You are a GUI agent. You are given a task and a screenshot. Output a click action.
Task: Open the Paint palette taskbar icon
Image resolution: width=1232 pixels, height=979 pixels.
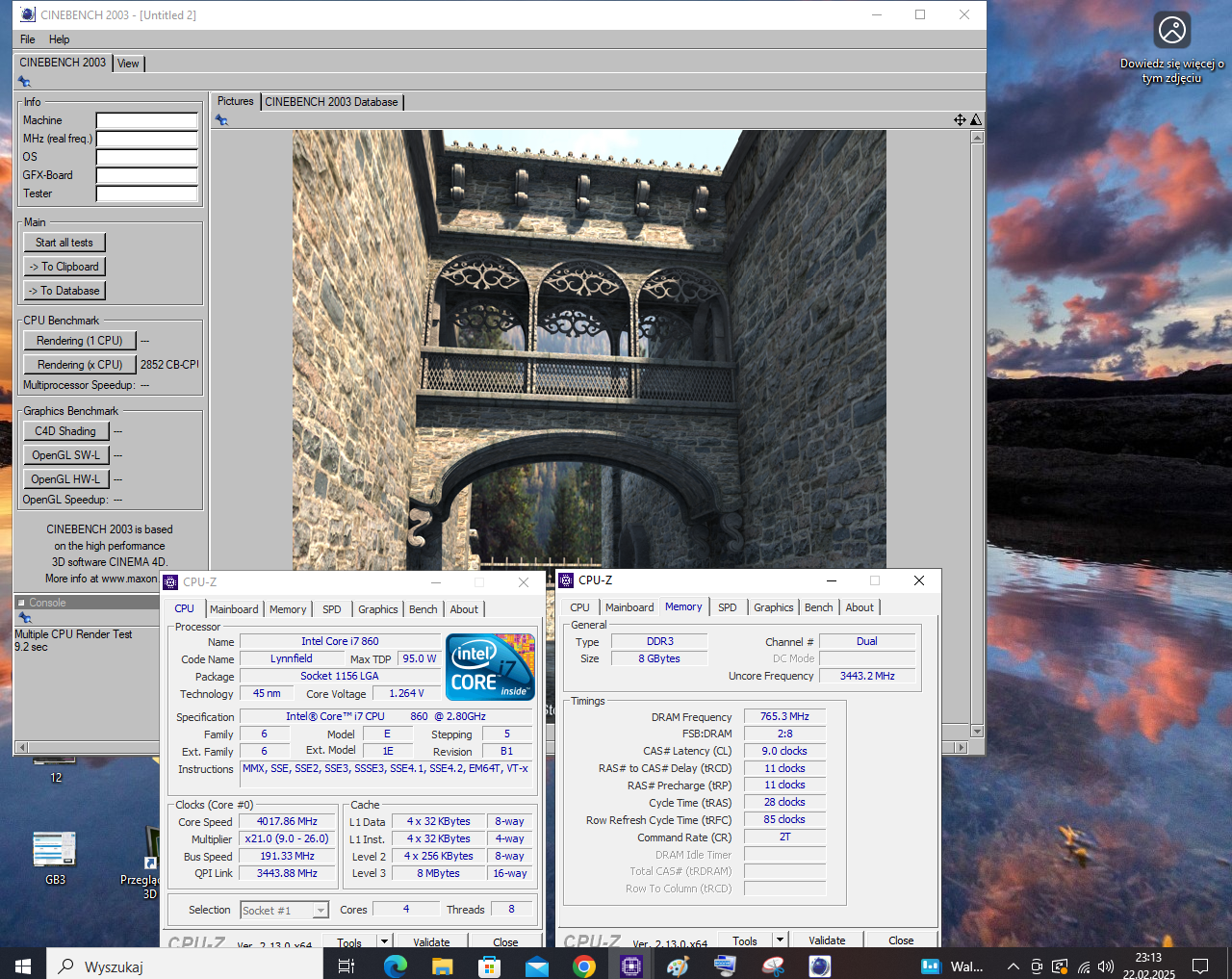[678, 966]
